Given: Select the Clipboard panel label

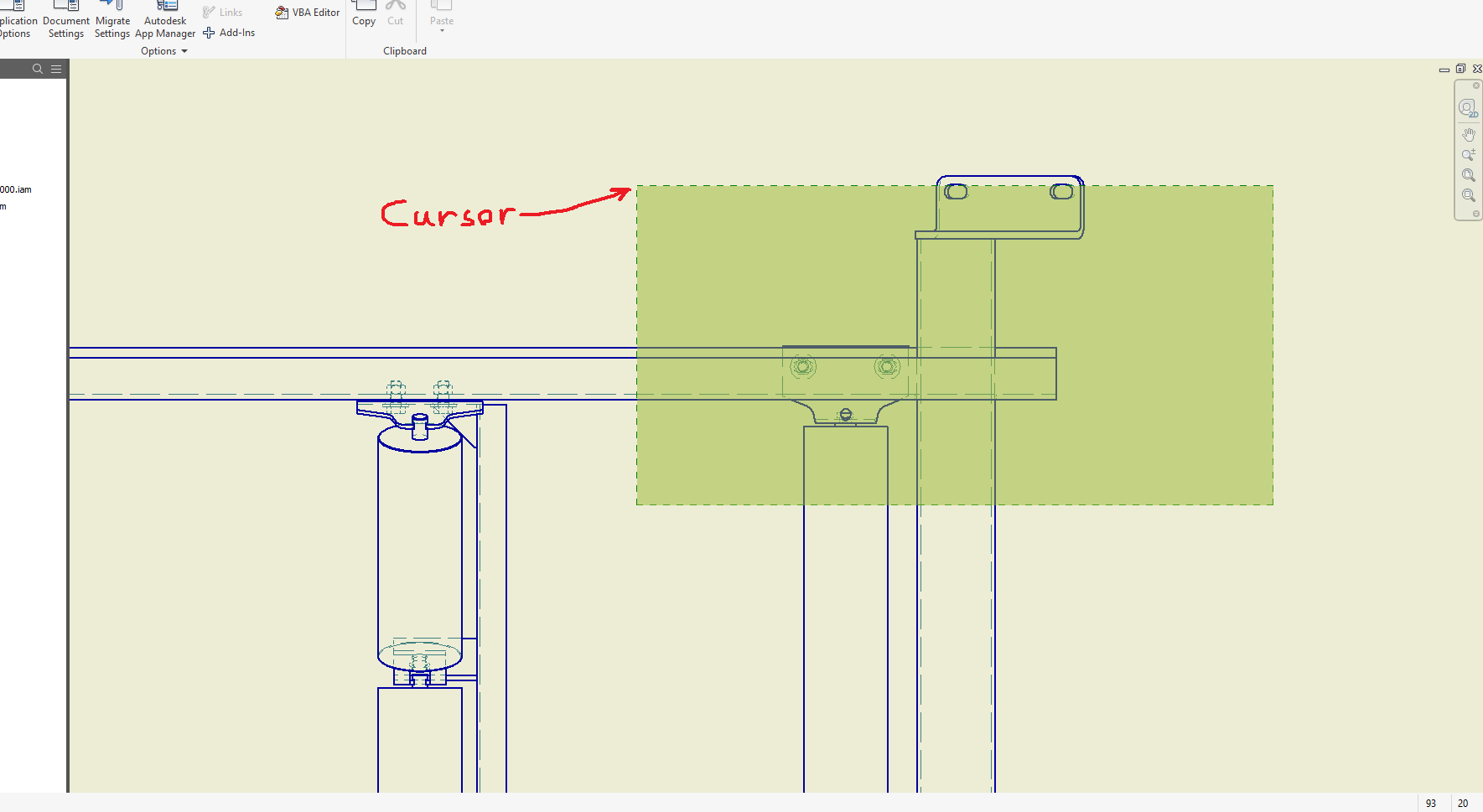Looking at the screenshot, I should click(x=404, y=50).
